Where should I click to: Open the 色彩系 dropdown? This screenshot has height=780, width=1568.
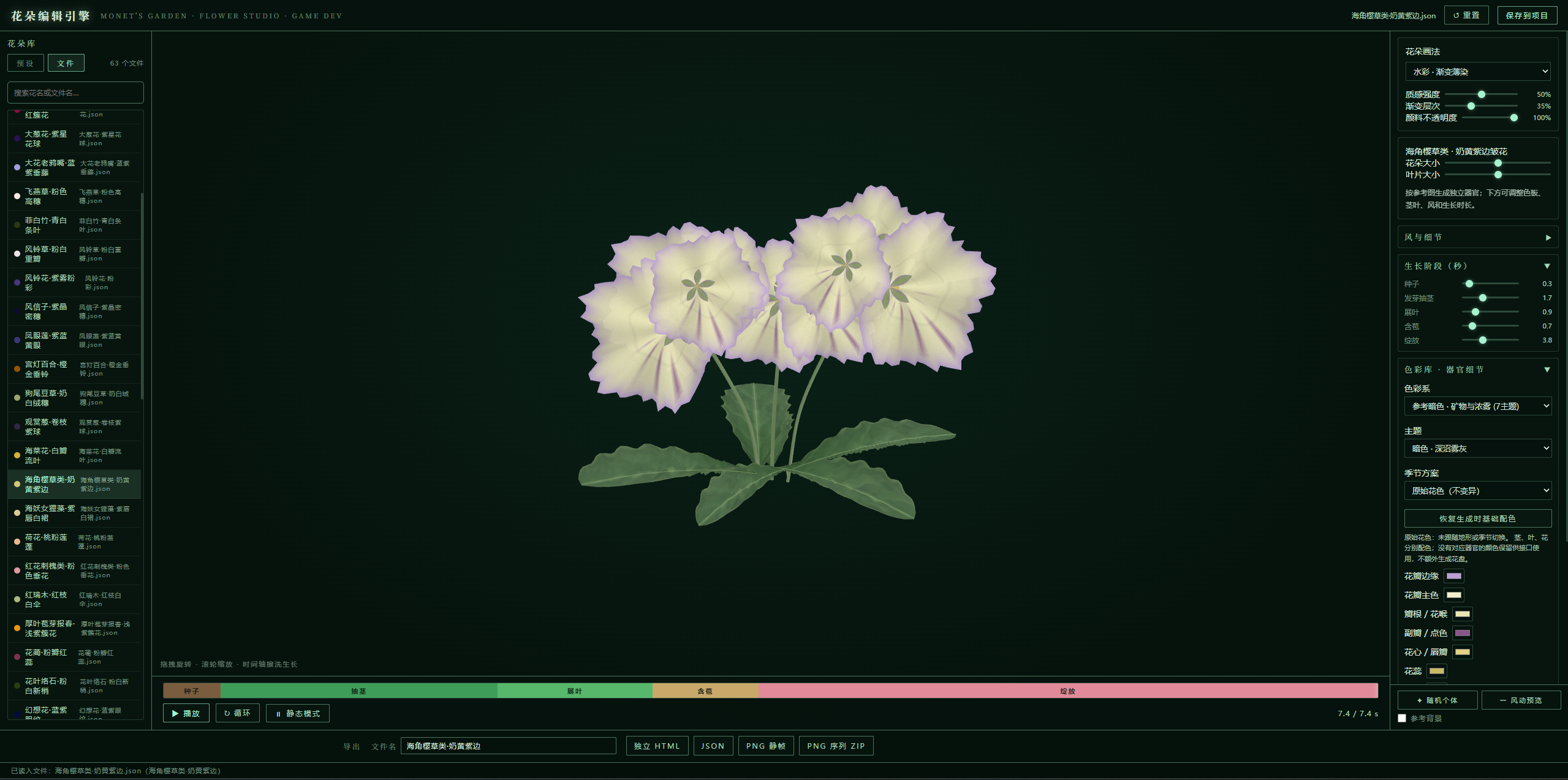[1477, 406]
